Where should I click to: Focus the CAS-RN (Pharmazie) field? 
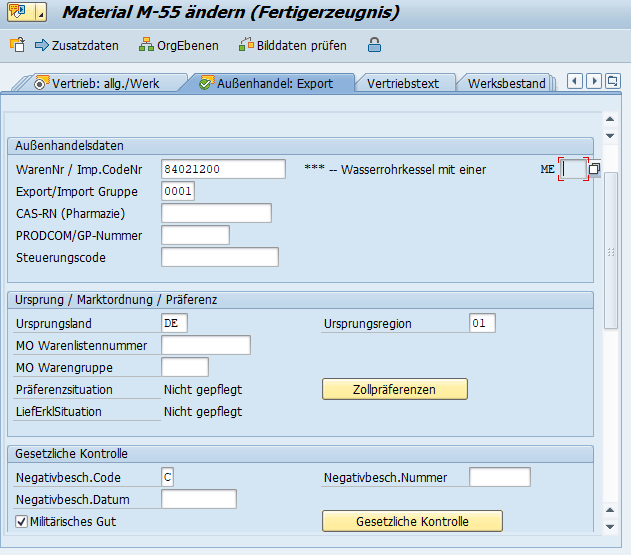[x=217, y=213]
